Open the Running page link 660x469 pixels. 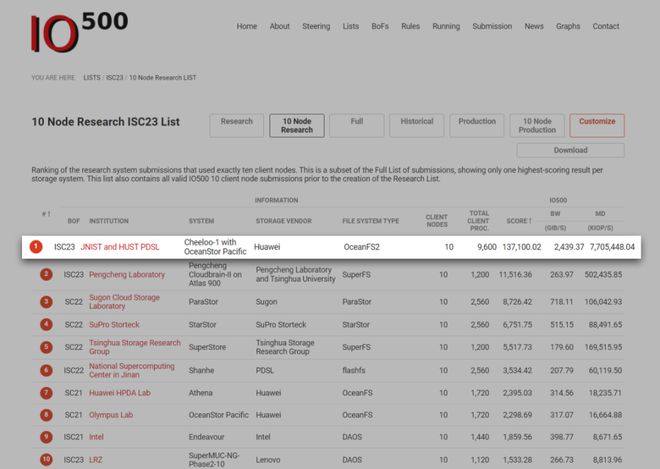coord(446,26)
